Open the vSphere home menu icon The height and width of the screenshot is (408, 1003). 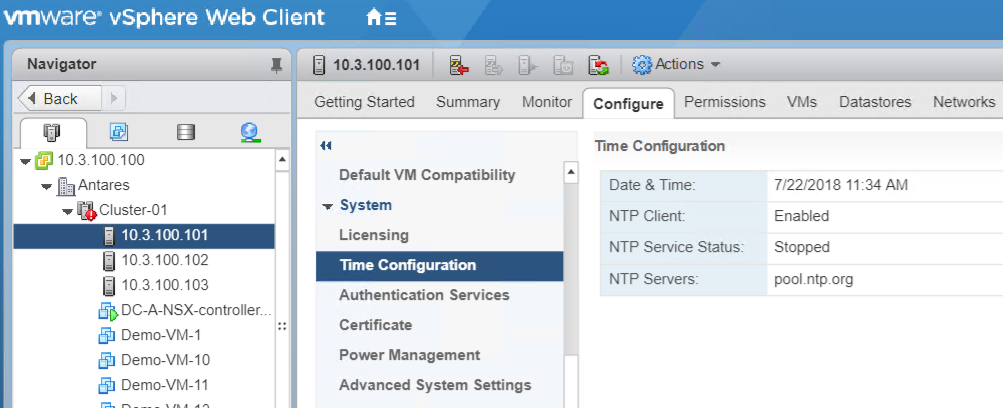(x=381, y=17)
